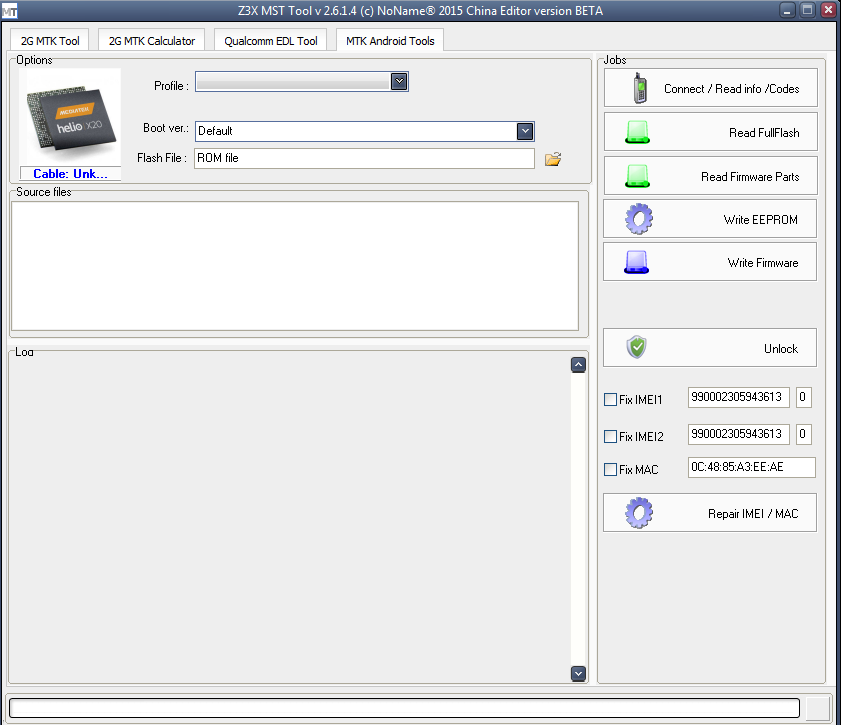Switch to the 2G MTK Calculator tab
Image resolution: width=841 pixels, height=725 pixels.
tap(150, 40)
